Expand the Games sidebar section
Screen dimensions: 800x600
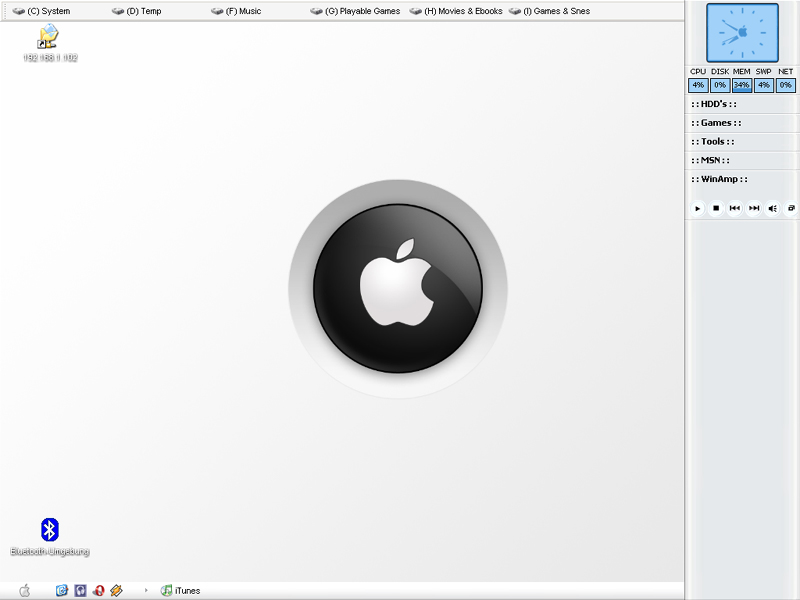coord(716,123)
